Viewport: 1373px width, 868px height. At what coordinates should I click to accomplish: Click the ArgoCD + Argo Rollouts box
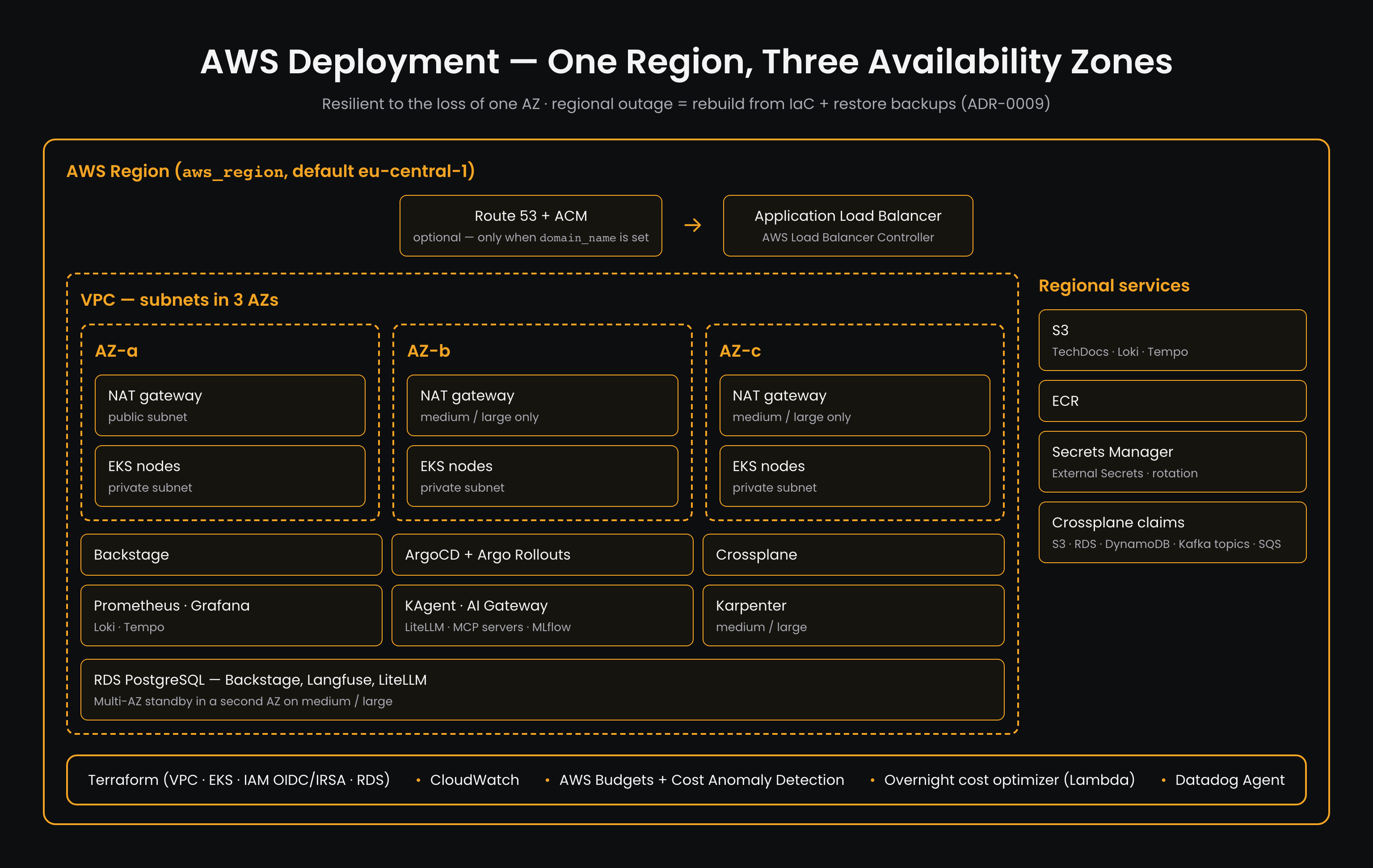[542, 555]
